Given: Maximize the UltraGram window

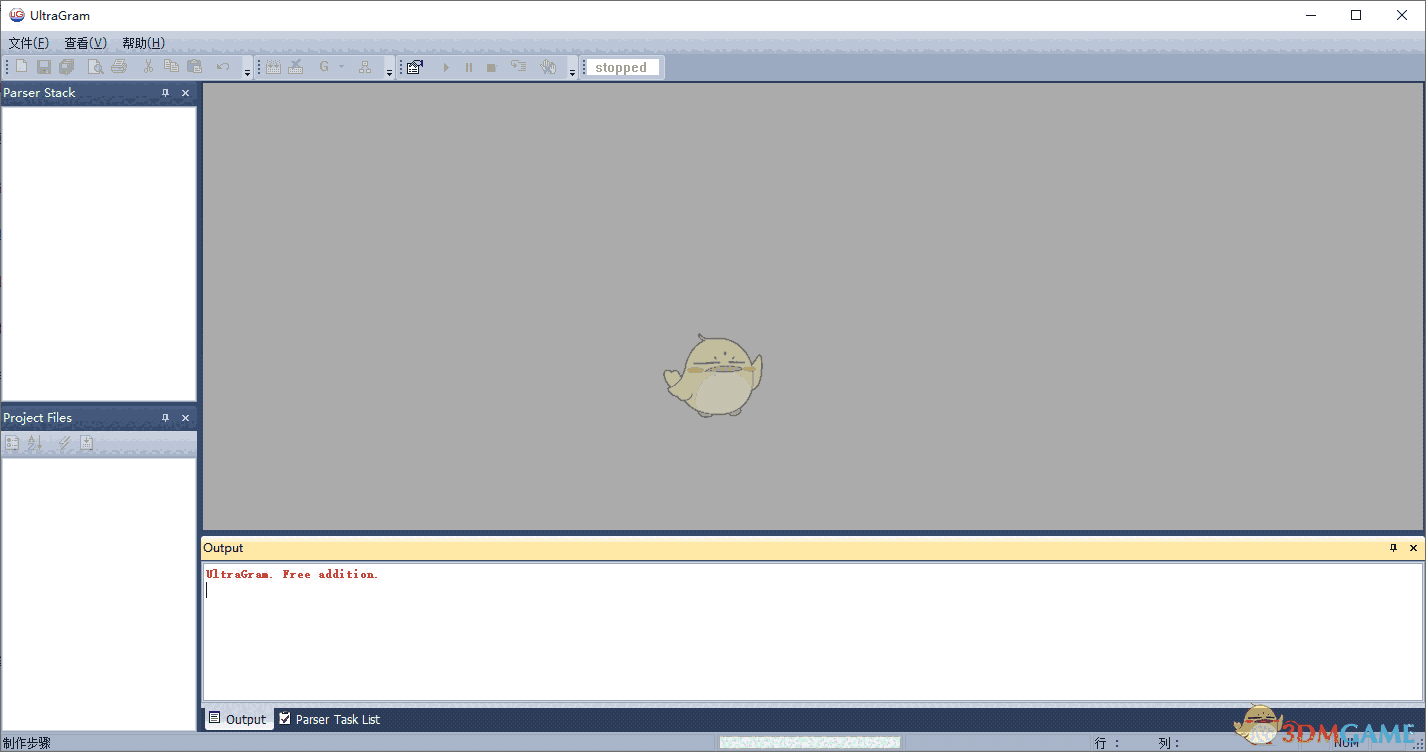Looking at the screenshot, I should tap(1356, 15).
